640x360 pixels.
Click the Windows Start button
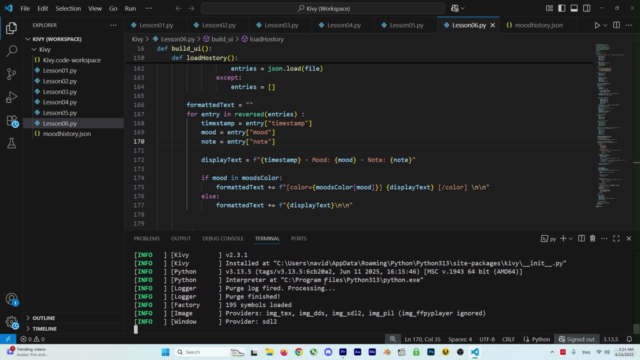(x=165, y=352)
